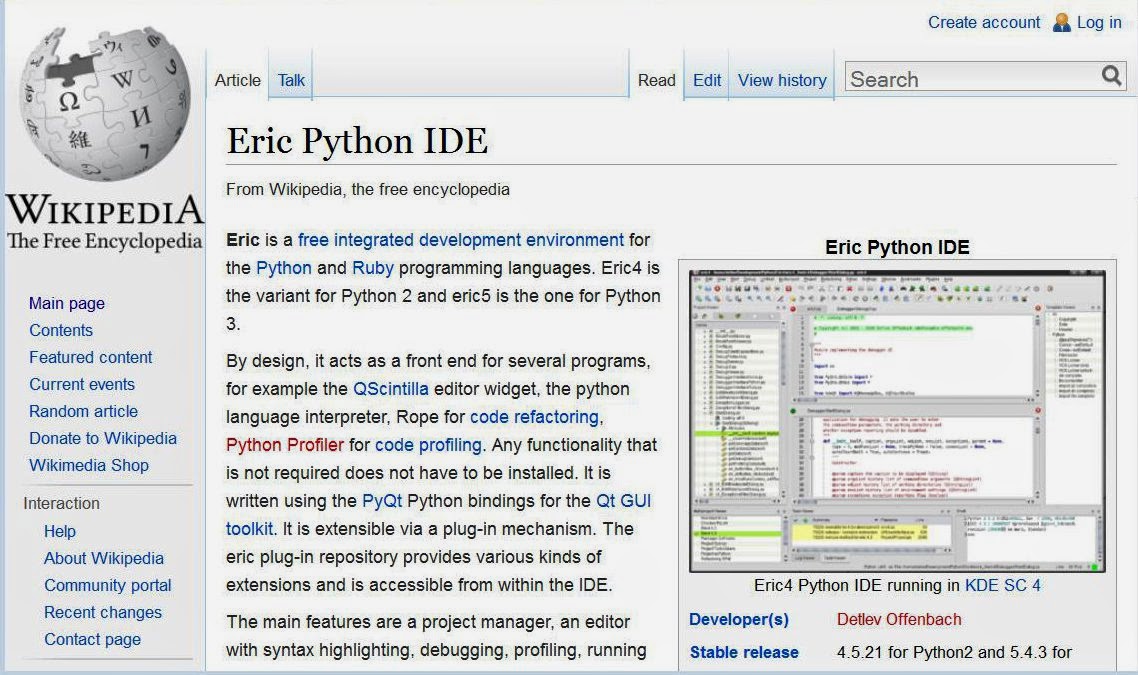Click the Log in link
Image resolution: width=1138 pixels, height=675 pixels.
[x=1099, y=22]
